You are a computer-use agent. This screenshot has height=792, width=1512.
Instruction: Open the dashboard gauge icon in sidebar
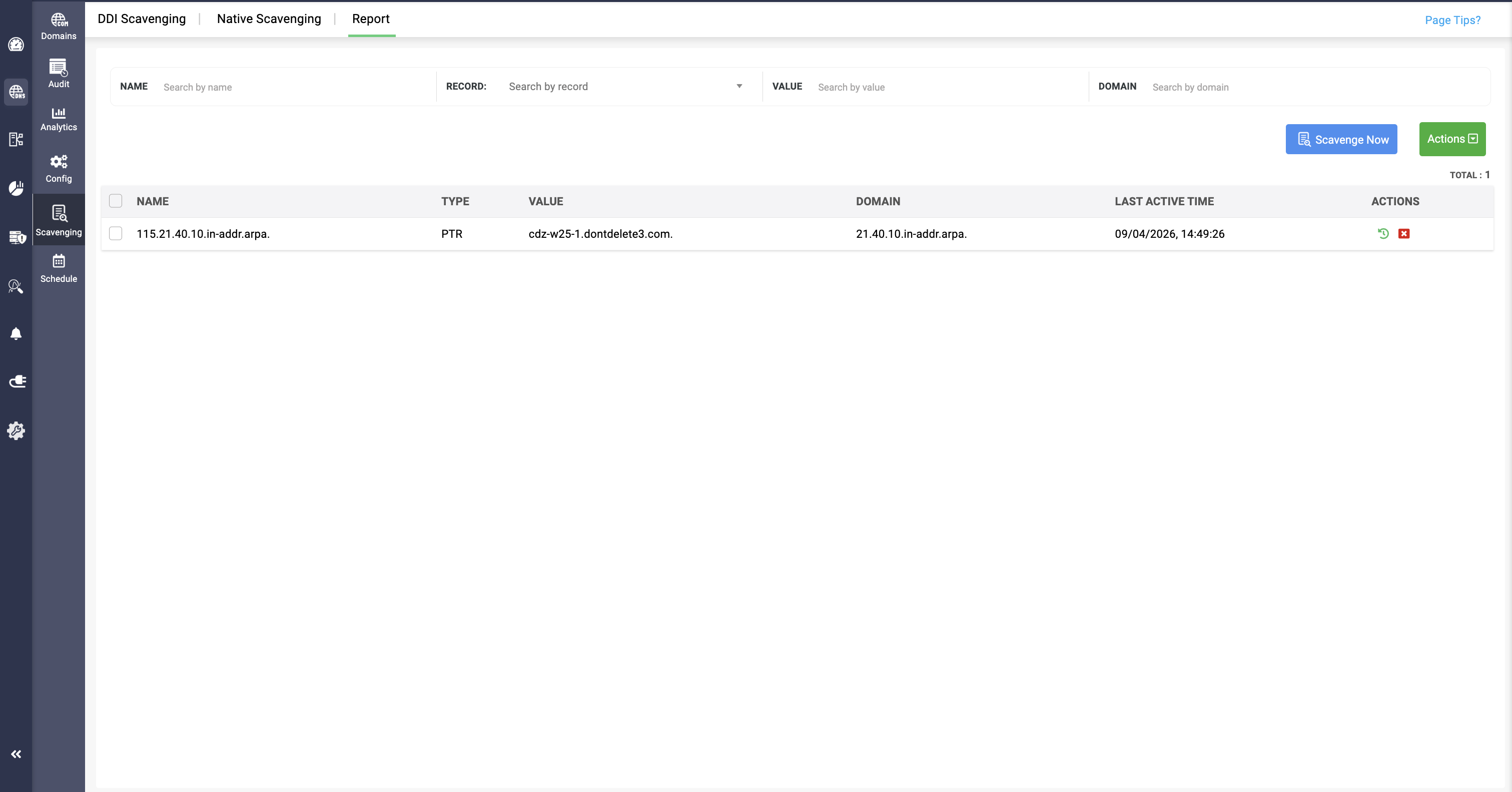[x=16, y=44]
